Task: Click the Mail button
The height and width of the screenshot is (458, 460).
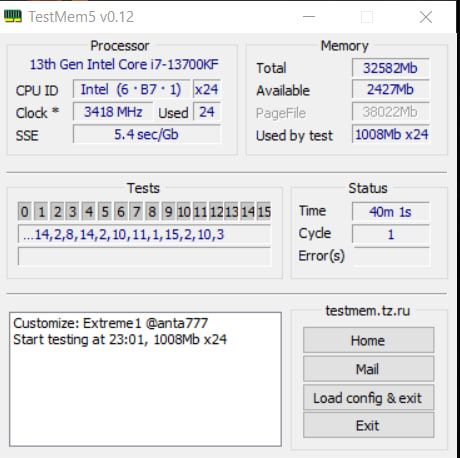Action: click(368, 369)
